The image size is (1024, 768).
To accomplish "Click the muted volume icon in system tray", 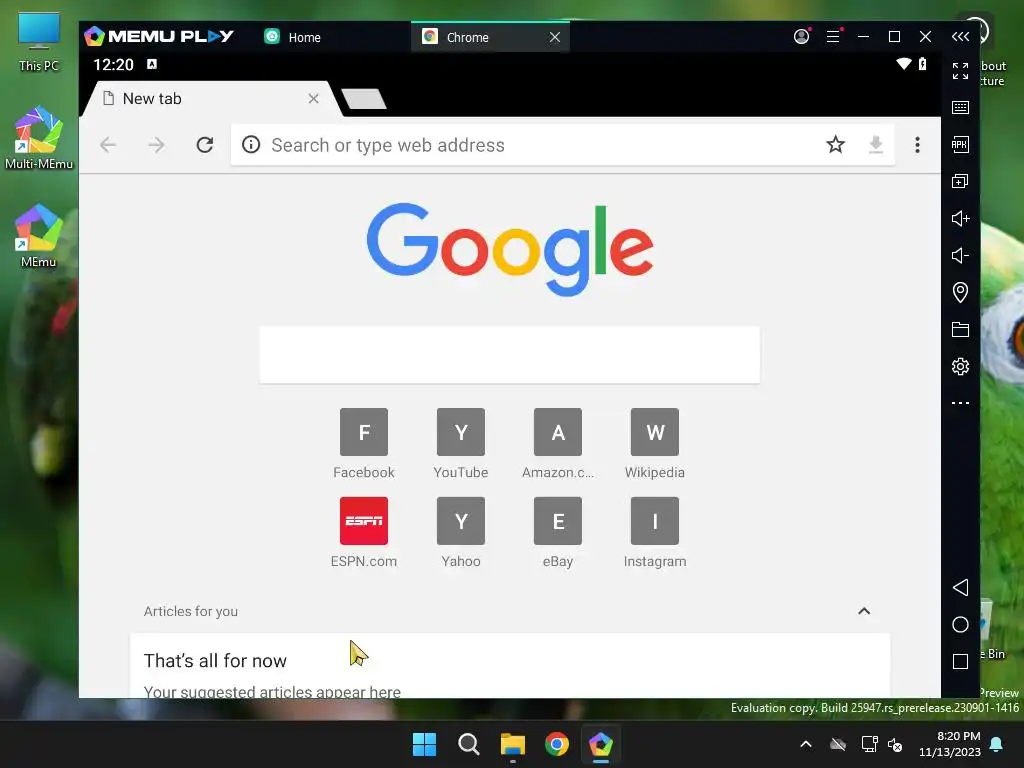I will [895, 744].
